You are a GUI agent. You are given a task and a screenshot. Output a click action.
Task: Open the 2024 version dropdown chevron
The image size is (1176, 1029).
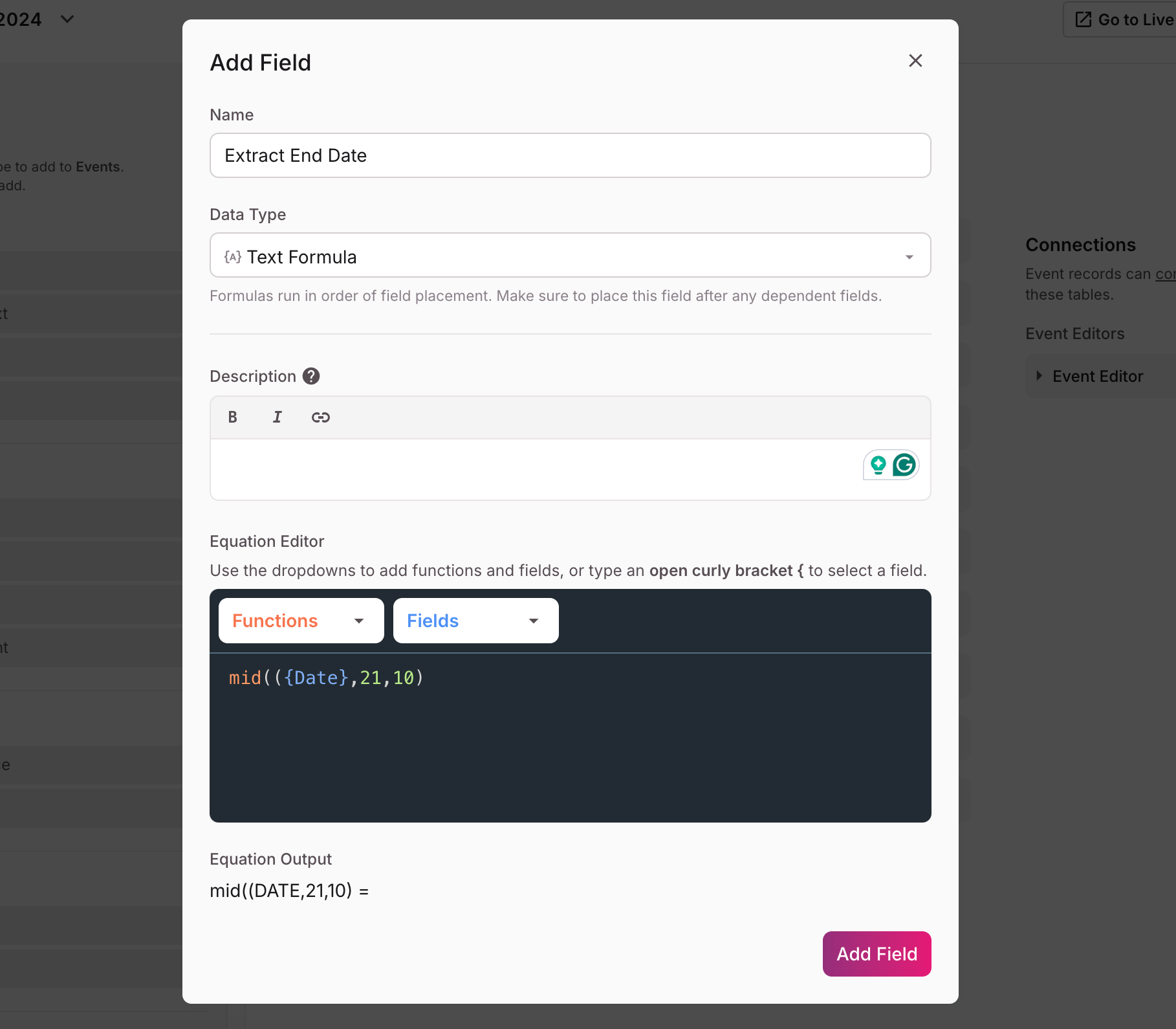point(67,19)
